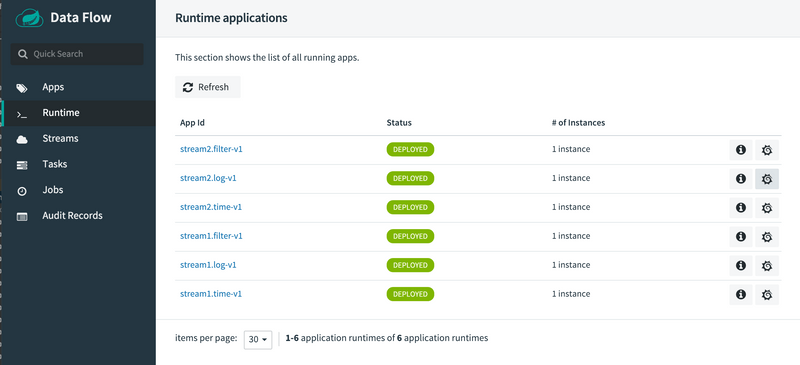This screenshot has width=800, height=365.
Task: Click "1 instance" in stream2.filter-v1 row
Action: click(571, 150)
